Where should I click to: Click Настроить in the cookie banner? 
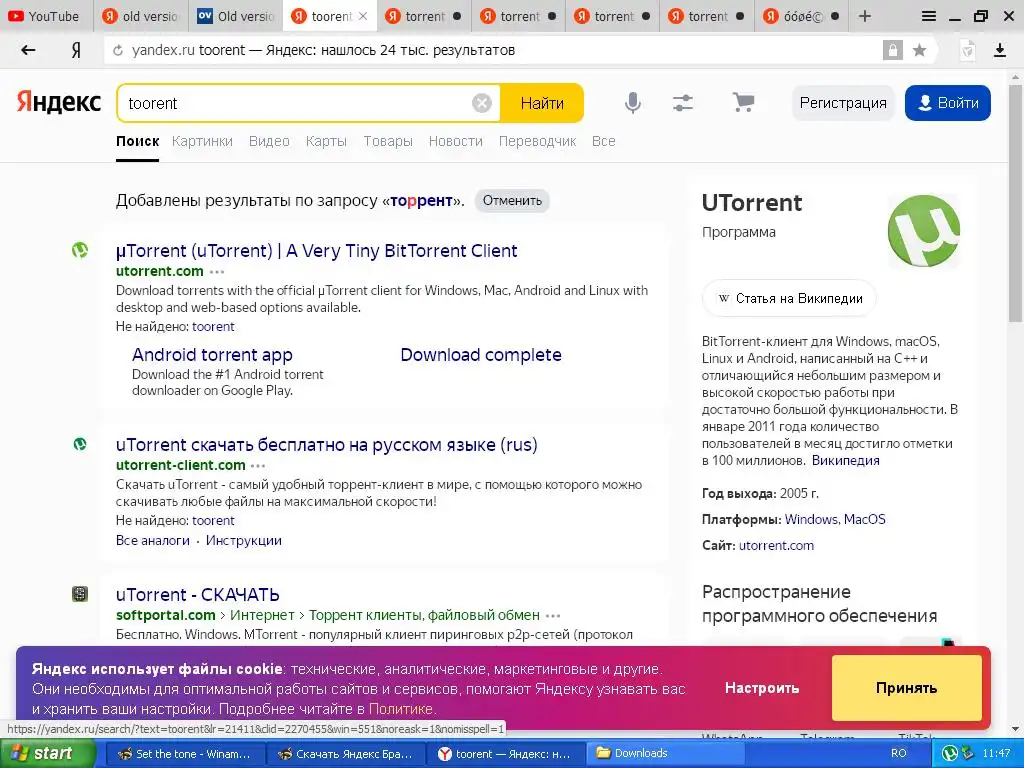coord(761,688)
